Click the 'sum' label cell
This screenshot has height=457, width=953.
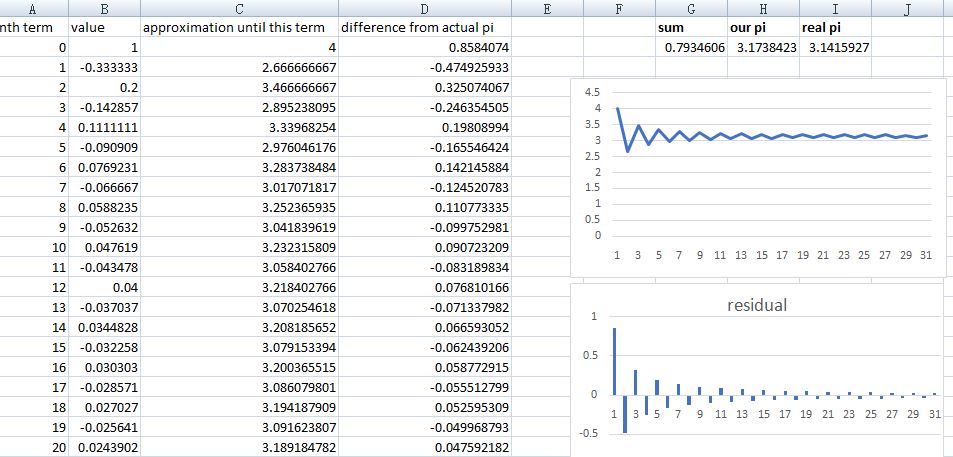point(691,28)
